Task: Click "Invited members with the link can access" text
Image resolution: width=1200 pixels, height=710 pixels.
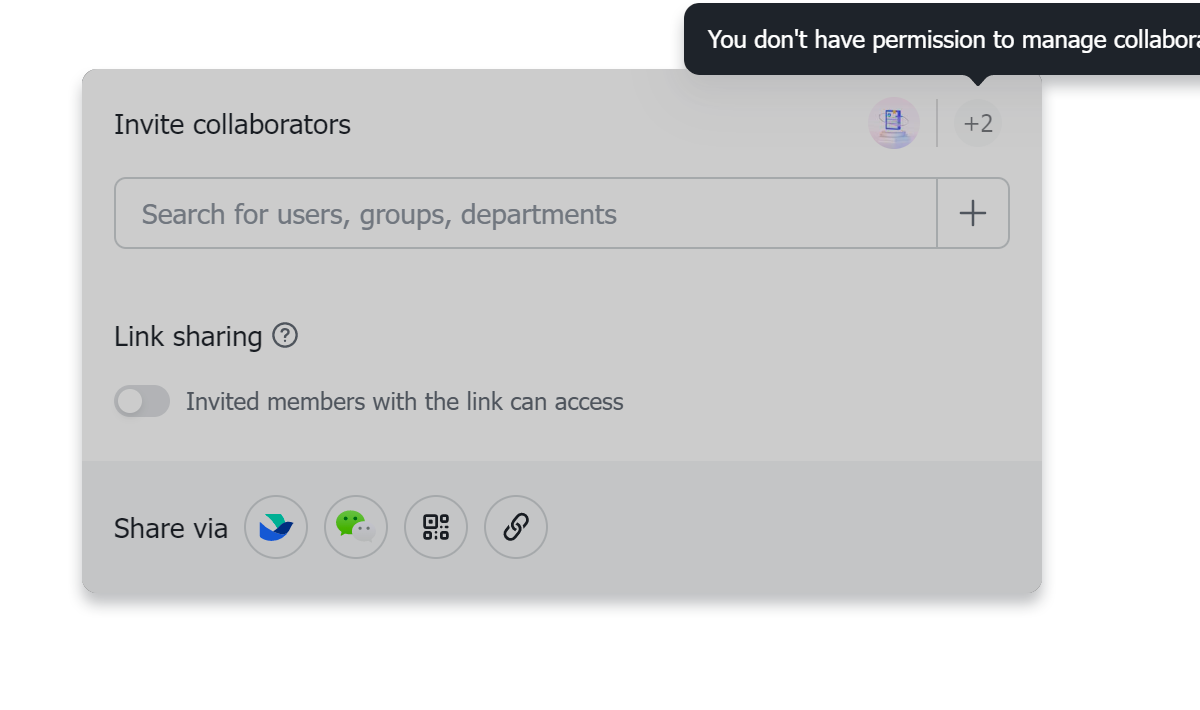Action: point(404,402)
